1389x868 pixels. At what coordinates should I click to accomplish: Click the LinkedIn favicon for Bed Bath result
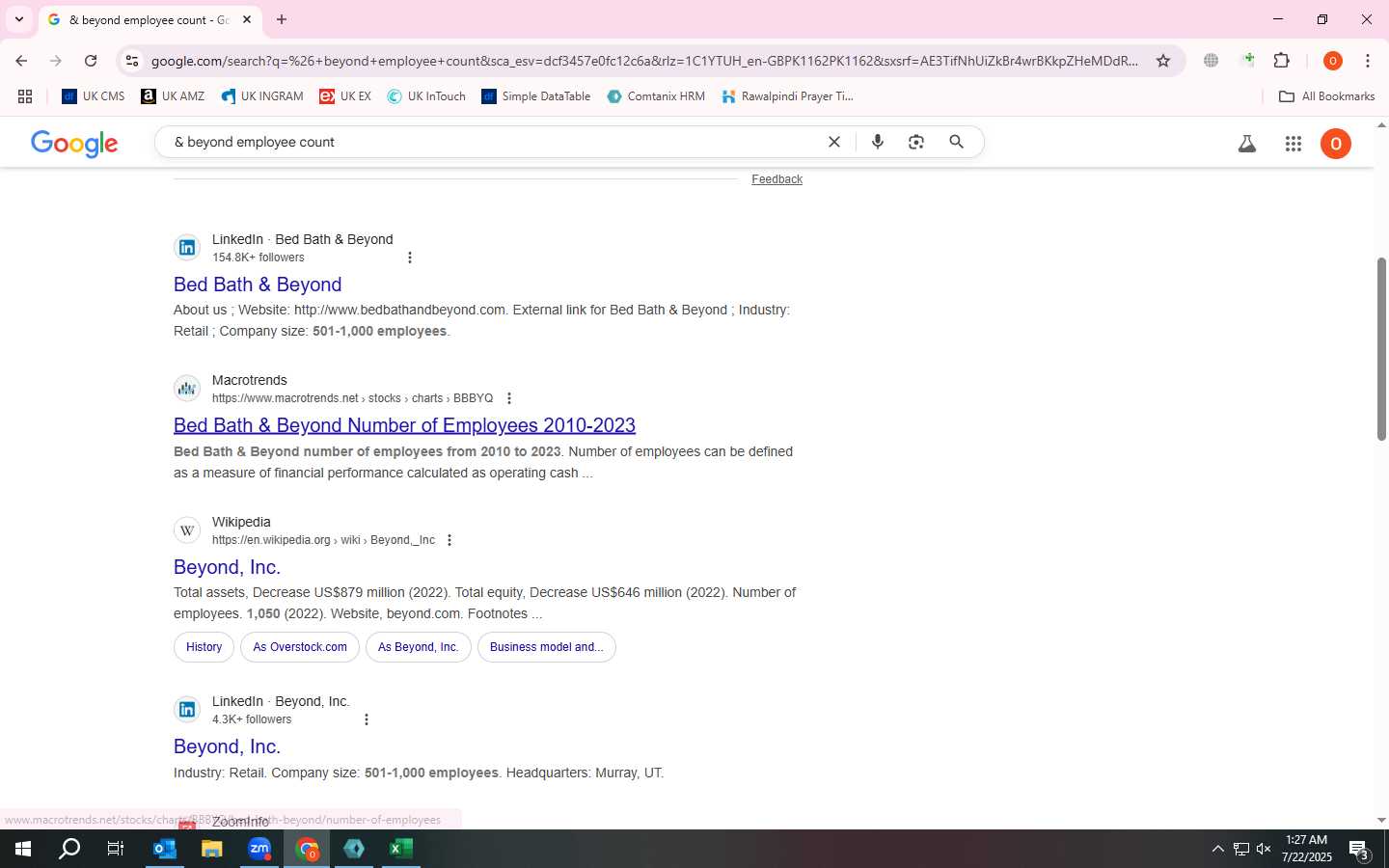187,248
